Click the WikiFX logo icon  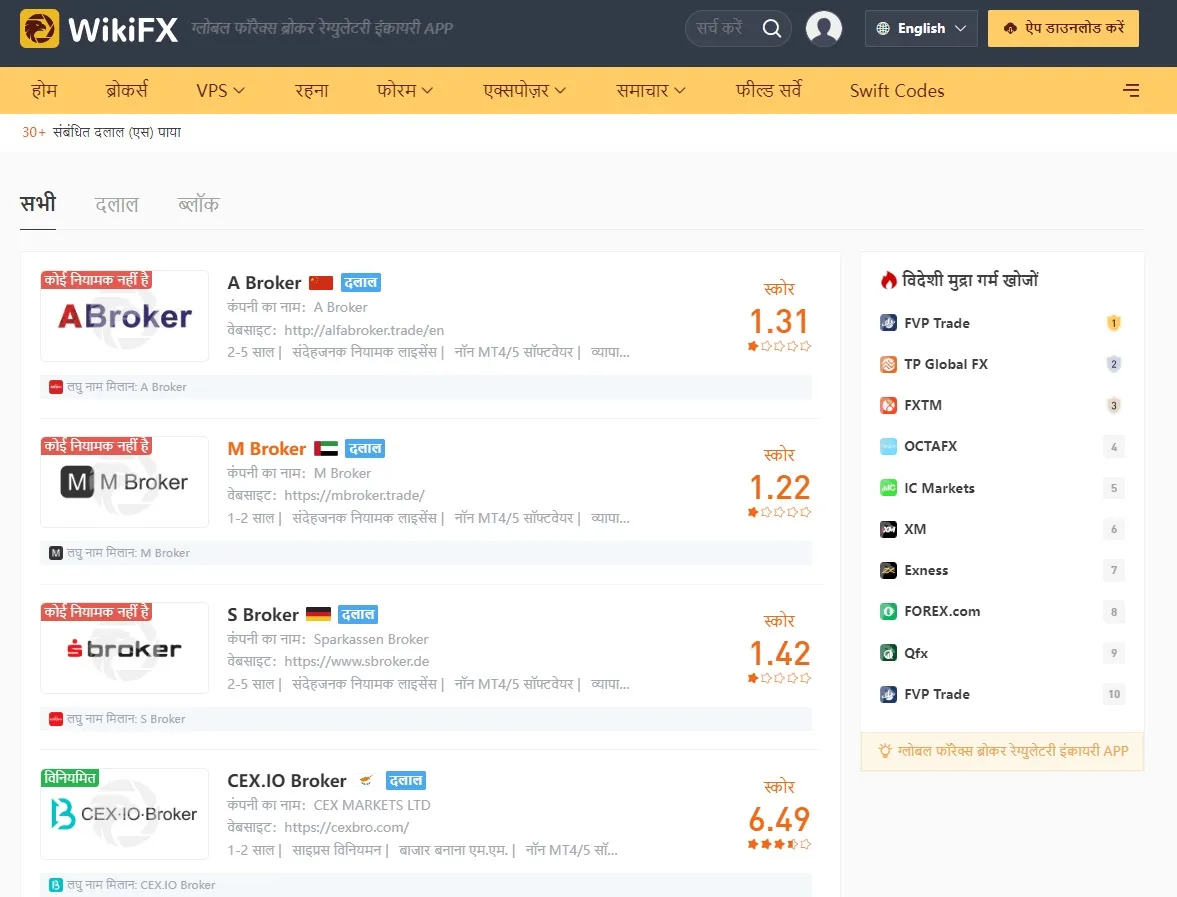coord(39,29)
